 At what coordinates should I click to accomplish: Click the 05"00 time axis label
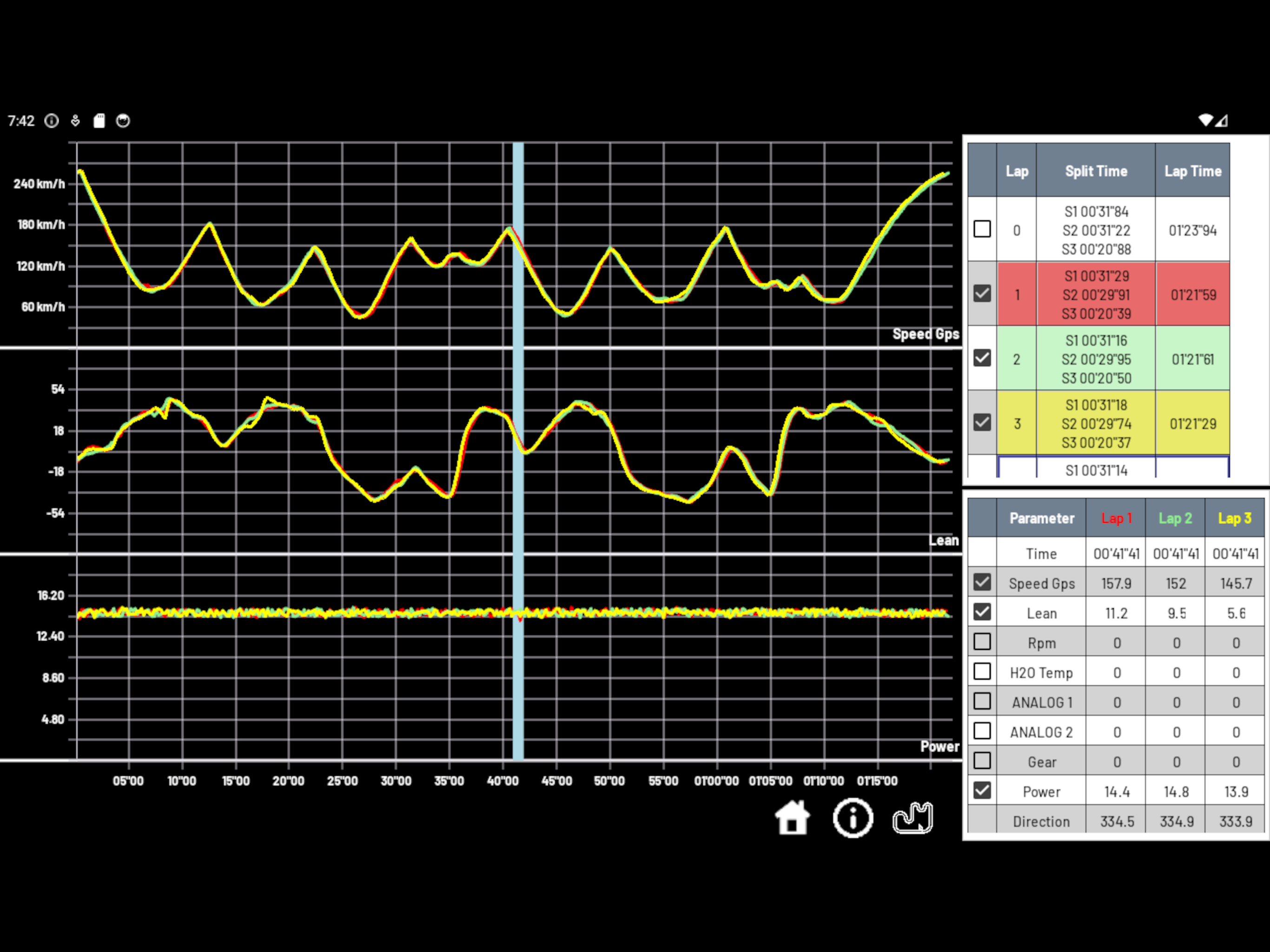(x=128, y=781)
